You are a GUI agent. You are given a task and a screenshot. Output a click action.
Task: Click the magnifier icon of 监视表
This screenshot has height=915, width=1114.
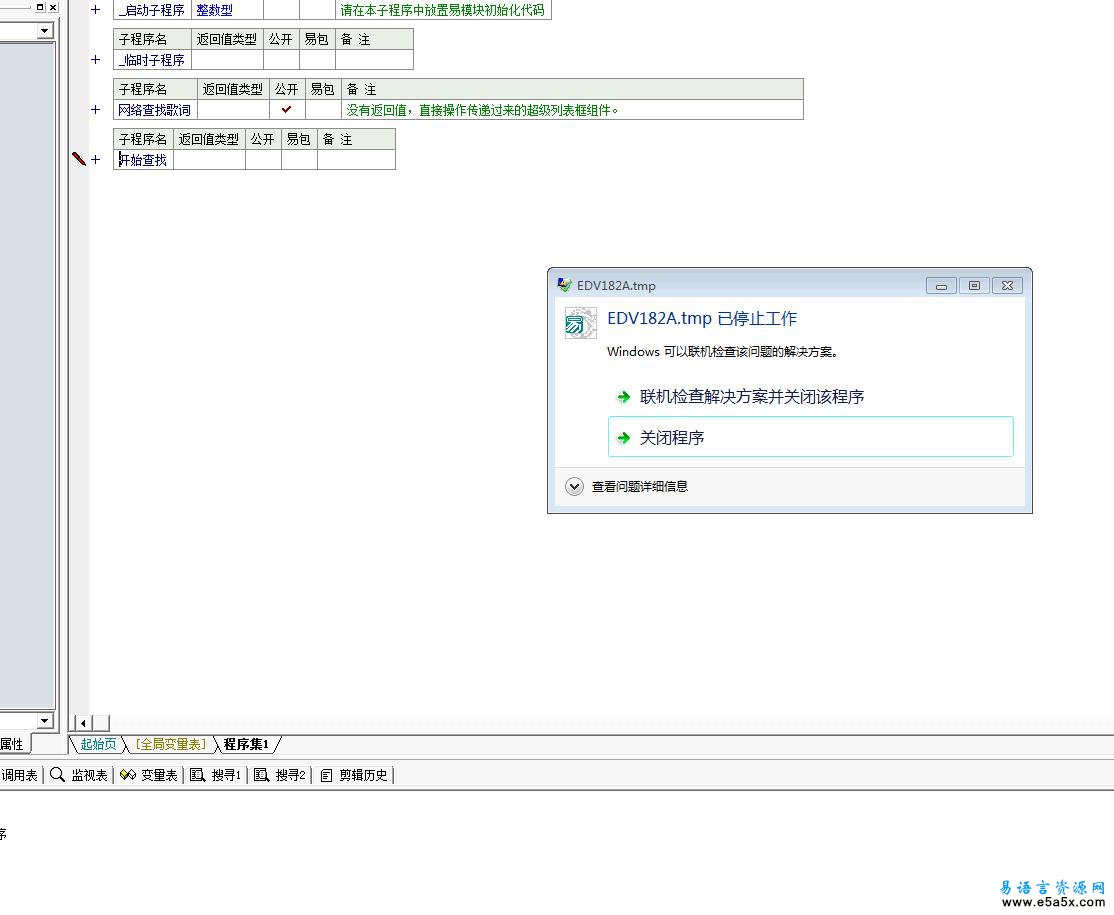coord(58,775)
